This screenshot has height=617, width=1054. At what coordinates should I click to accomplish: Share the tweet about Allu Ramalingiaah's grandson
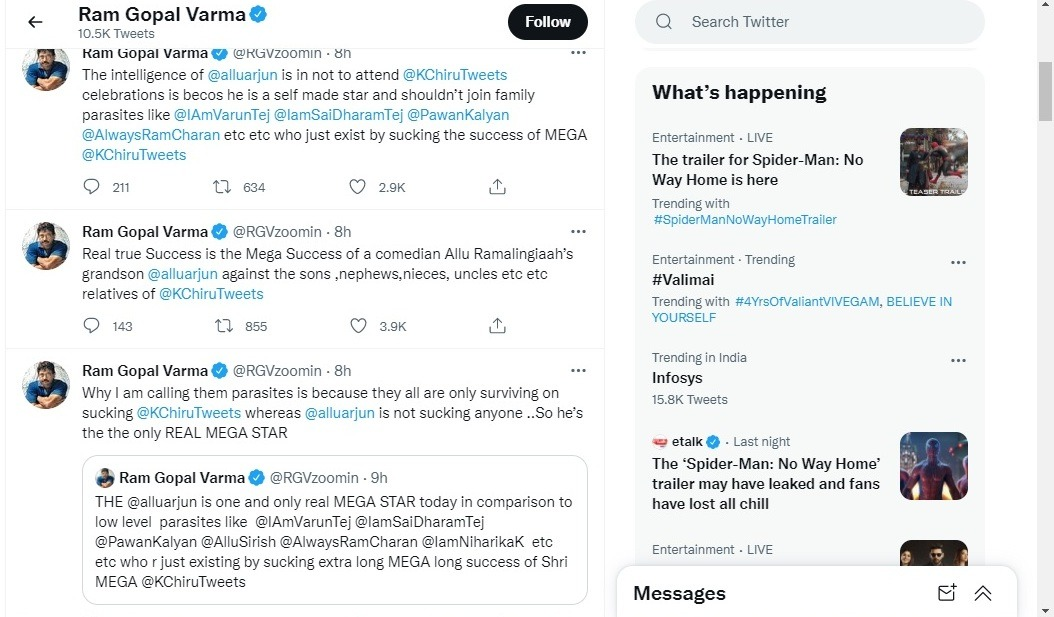[x=496, y=326]
